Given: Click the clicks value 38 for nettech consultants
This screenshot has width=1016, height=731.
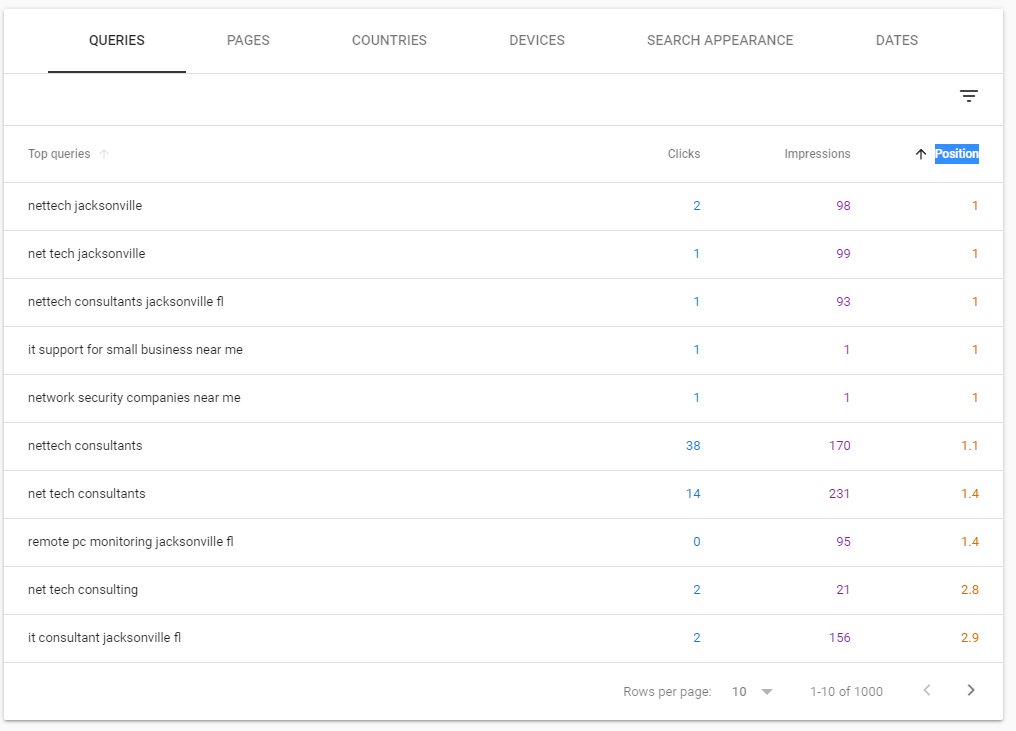Looking at the screenshot, I should (693, 445).
